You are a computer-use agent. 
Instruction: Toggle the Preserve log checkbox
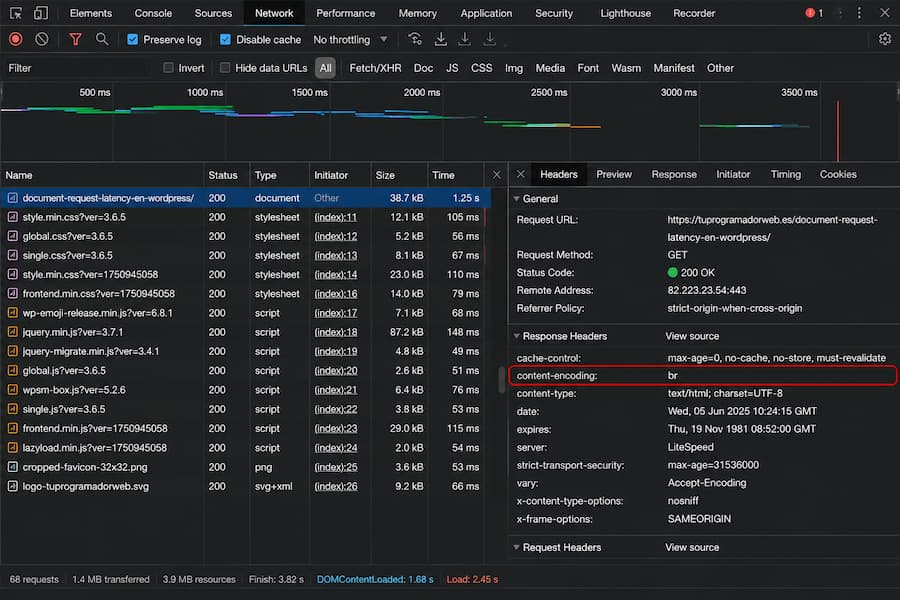coord(133,39)
